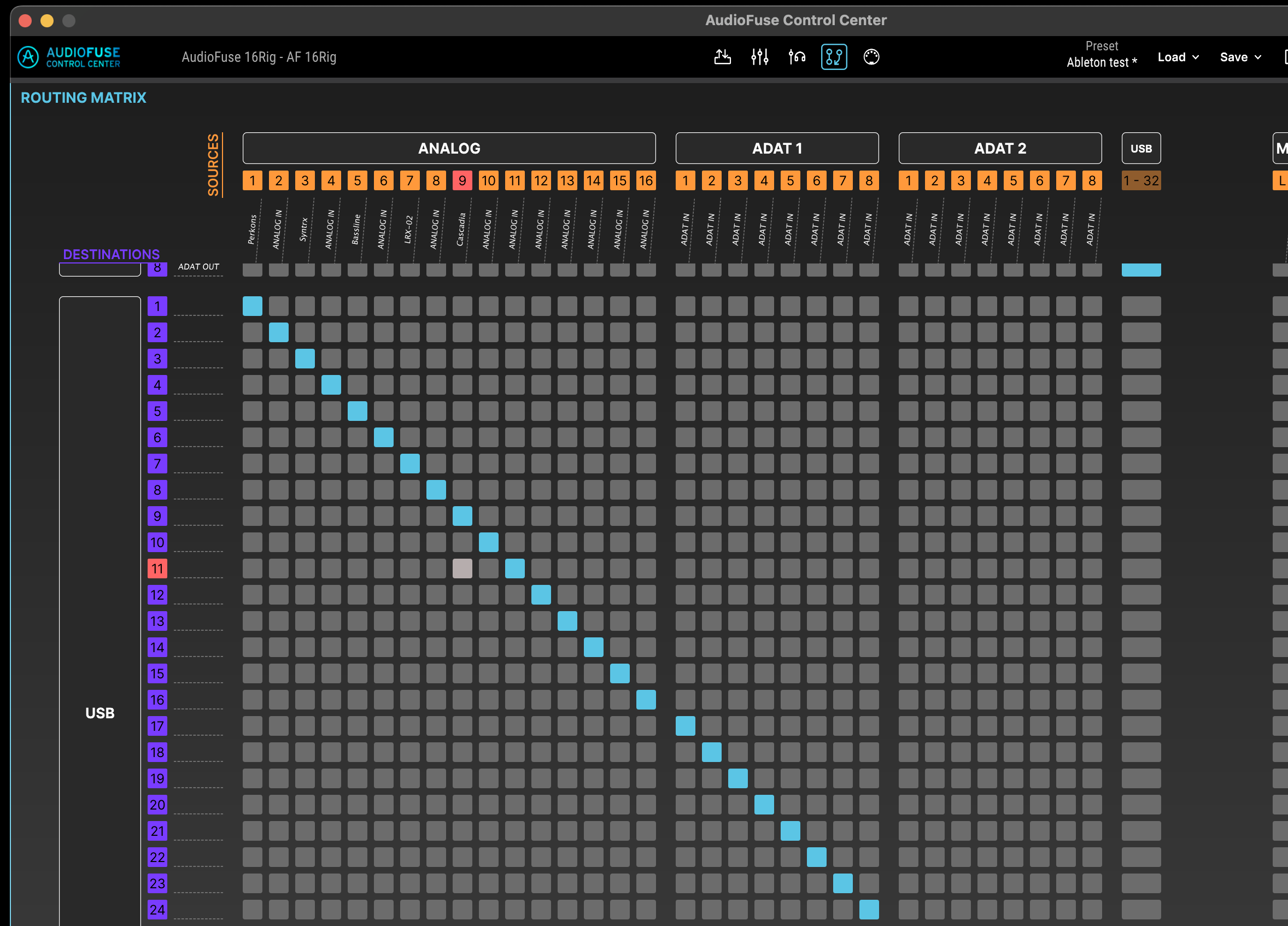The image size is (1288, 926).
Task: Select USB destination number 24
Action: (157, 910)
